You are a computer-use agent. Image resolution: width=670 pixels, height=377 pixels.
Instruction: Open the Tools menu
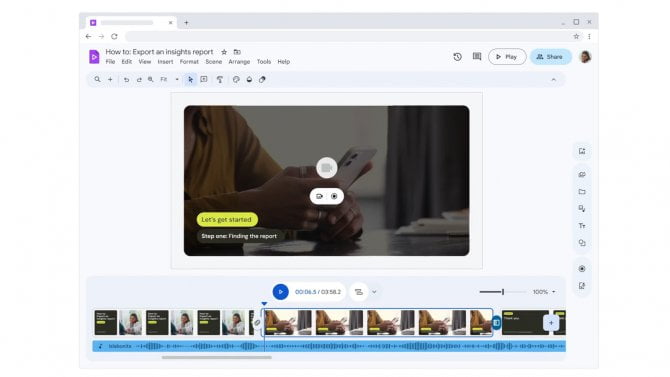264,62
